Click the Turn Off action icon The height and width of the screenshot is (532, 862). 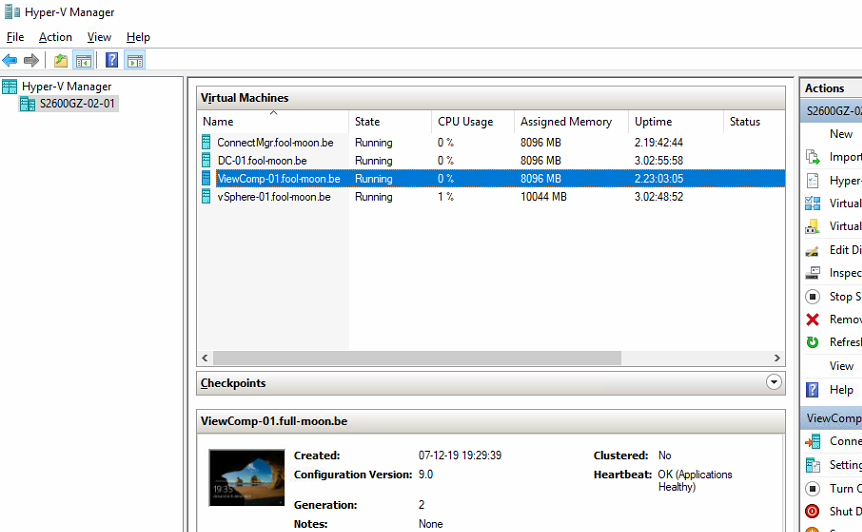(813, 488)
